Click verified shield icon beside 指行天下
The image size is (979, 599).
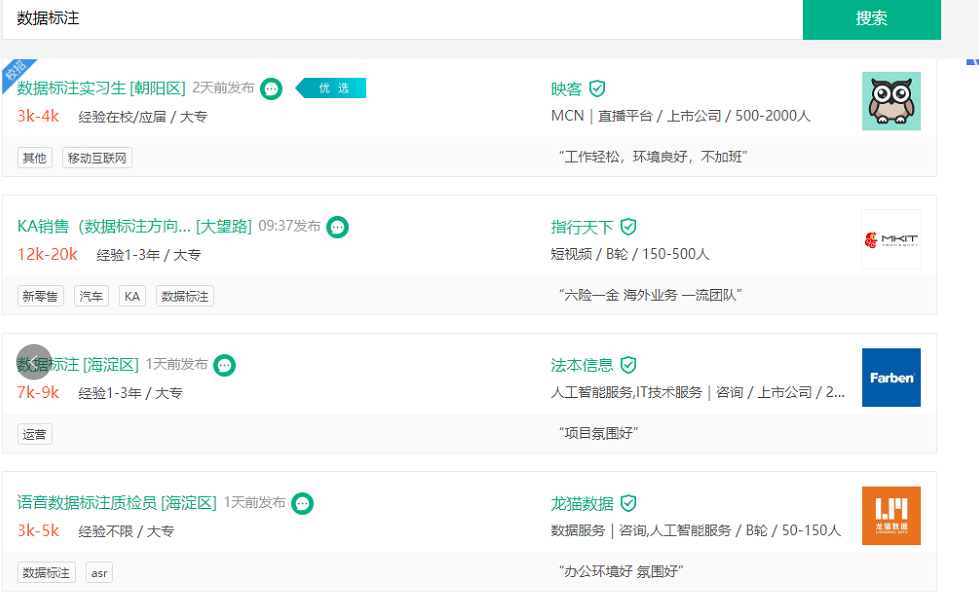click(x=628, y=227)
